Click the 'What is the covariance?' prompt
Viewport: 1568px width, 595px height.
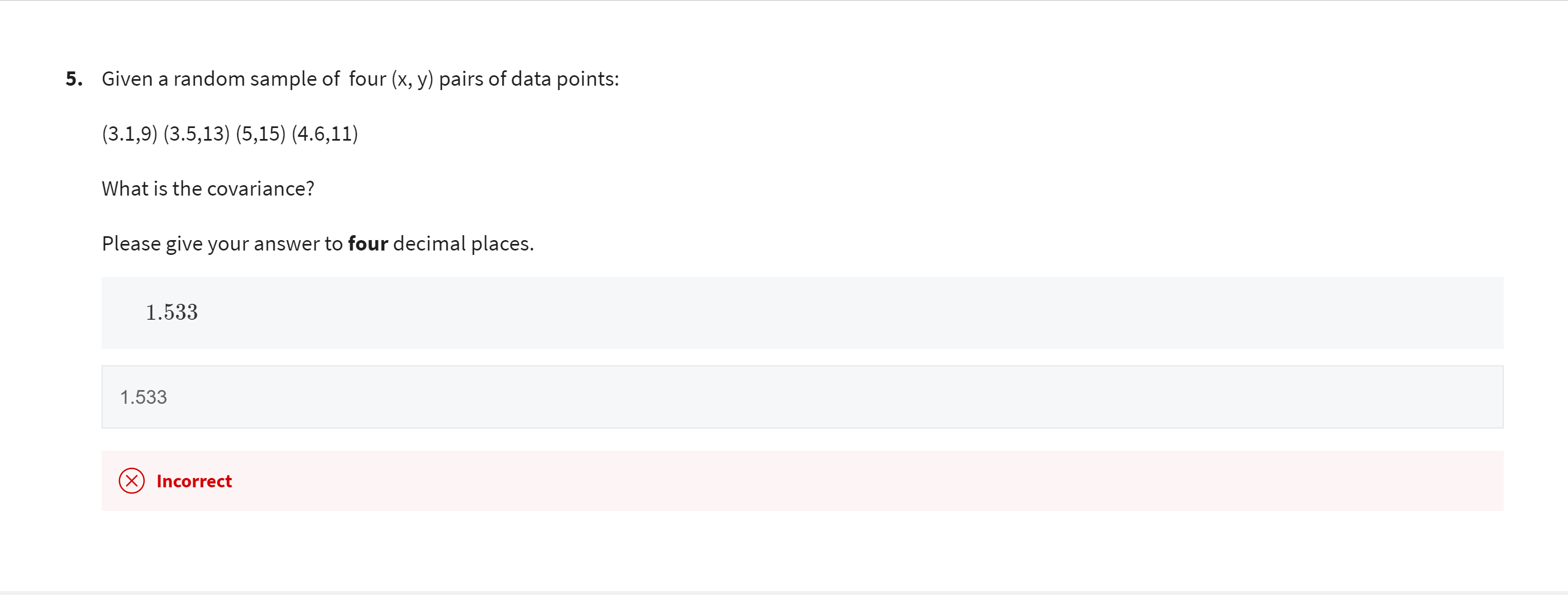[x=208, y=188]
